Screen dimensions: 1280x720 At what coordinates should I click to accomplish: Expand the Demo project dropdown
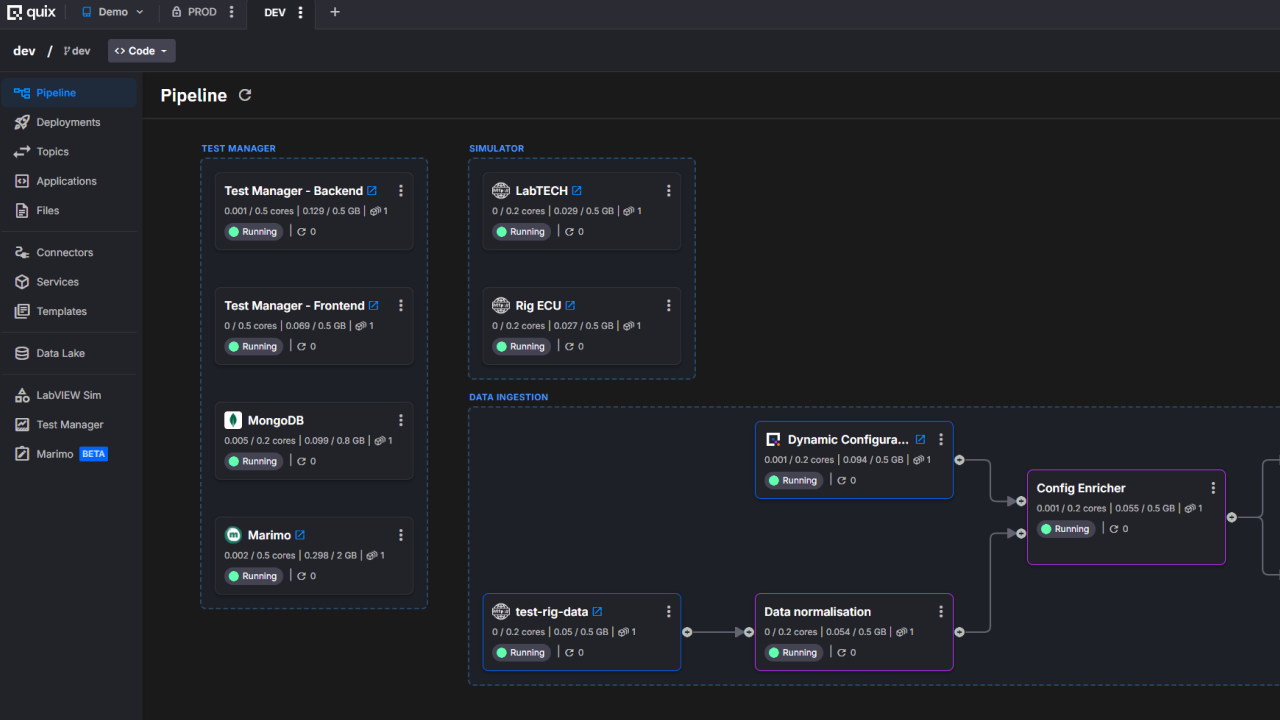pyautogui.click(x=112, y=12)
